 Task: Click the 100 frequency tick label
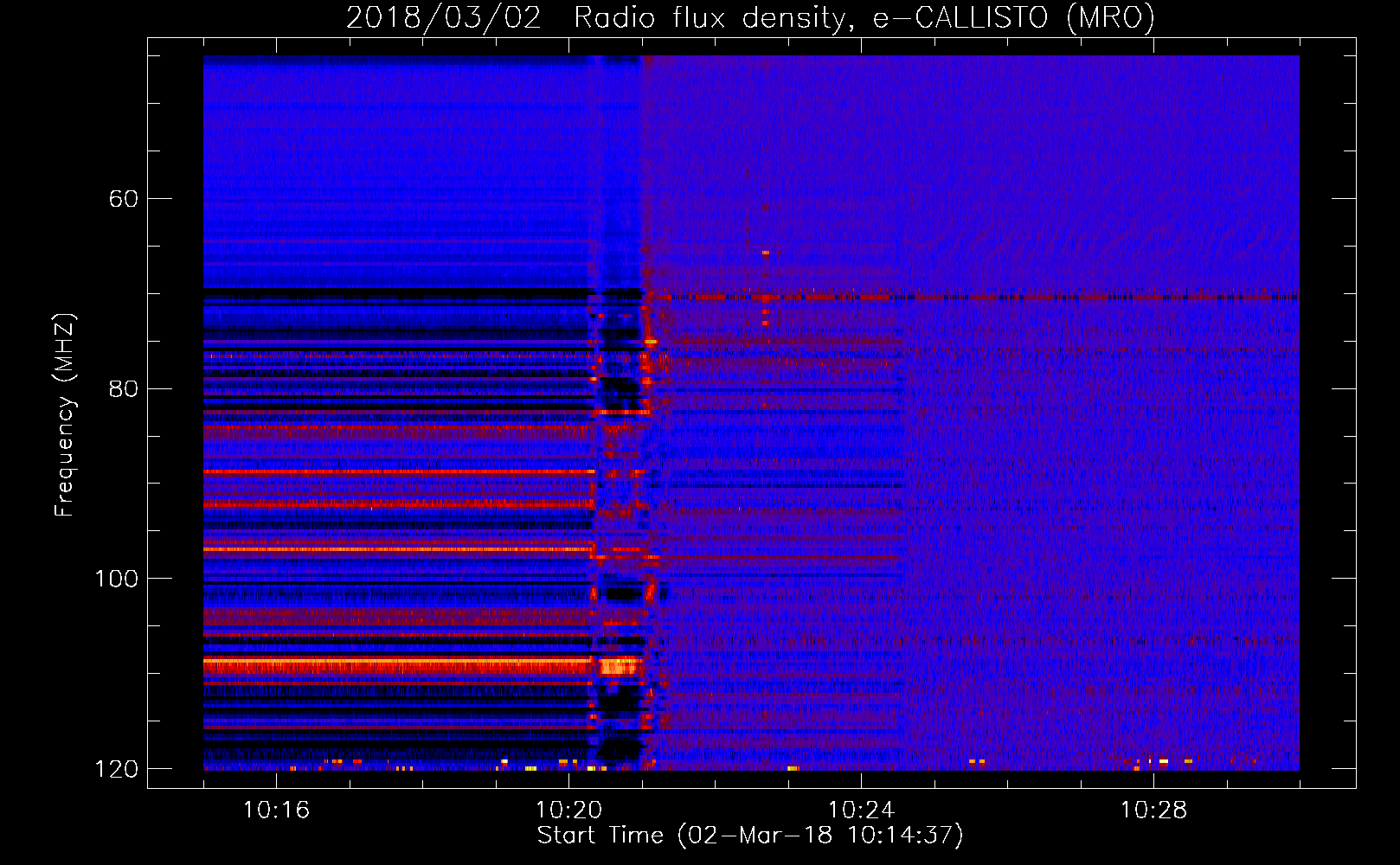(x=116, y=579)
